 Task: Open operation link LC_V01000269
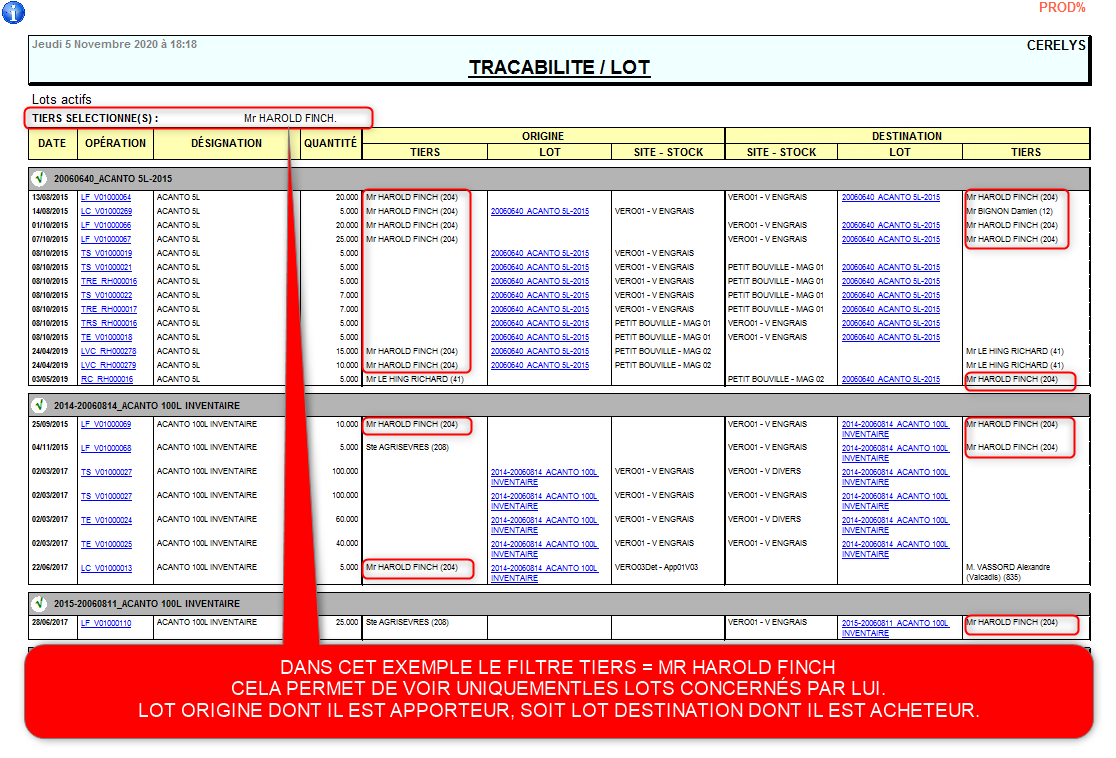106,212
